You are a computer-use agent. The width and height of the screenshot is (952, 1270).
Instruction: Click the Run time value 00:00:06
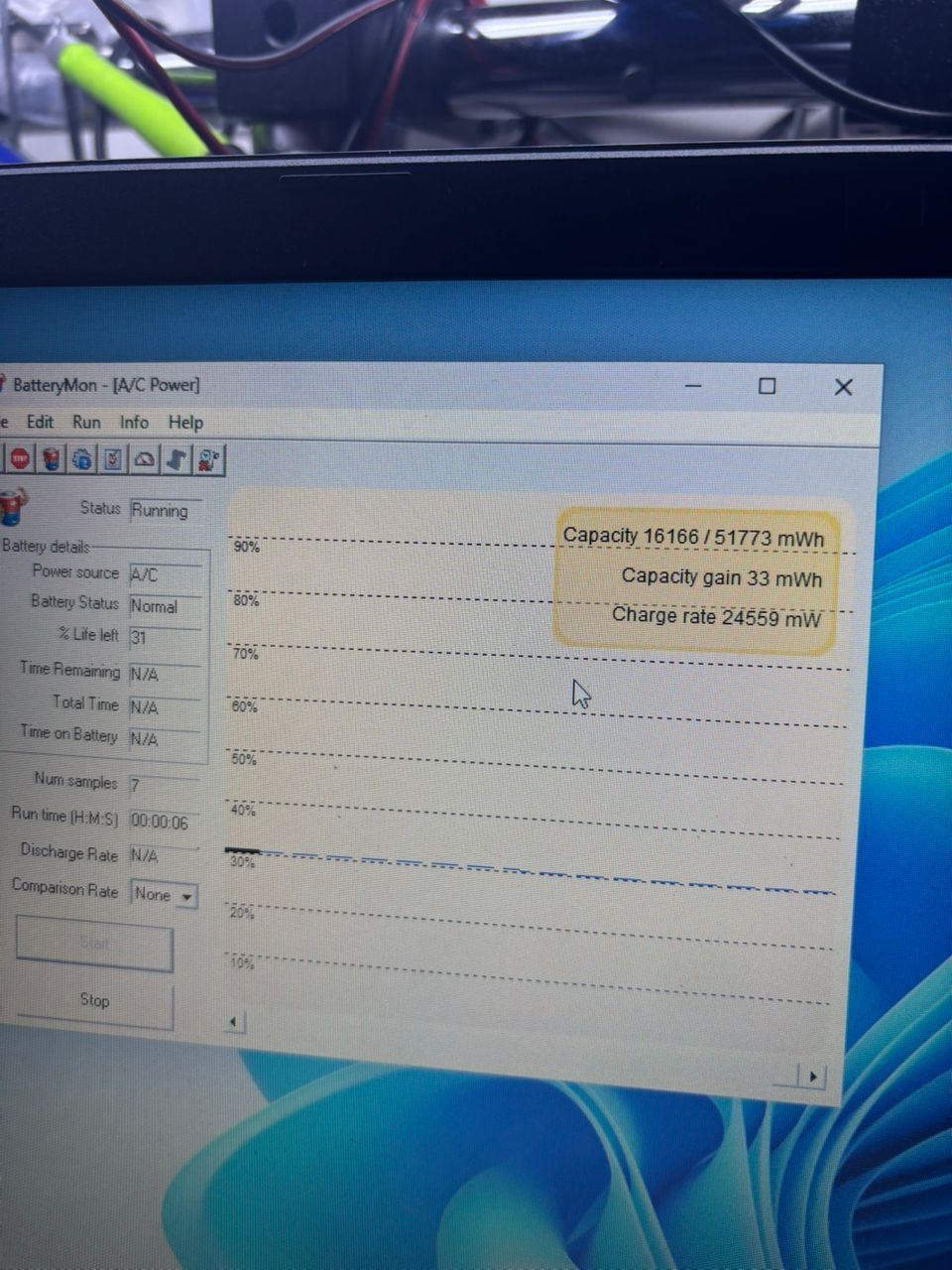click(164, 822)
